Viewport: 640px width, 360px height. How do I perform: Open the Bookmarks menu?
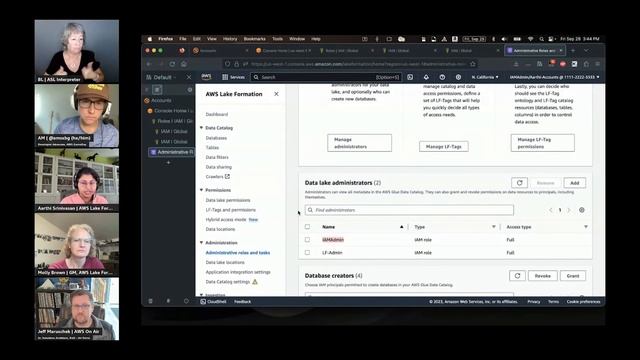(254, 39)
